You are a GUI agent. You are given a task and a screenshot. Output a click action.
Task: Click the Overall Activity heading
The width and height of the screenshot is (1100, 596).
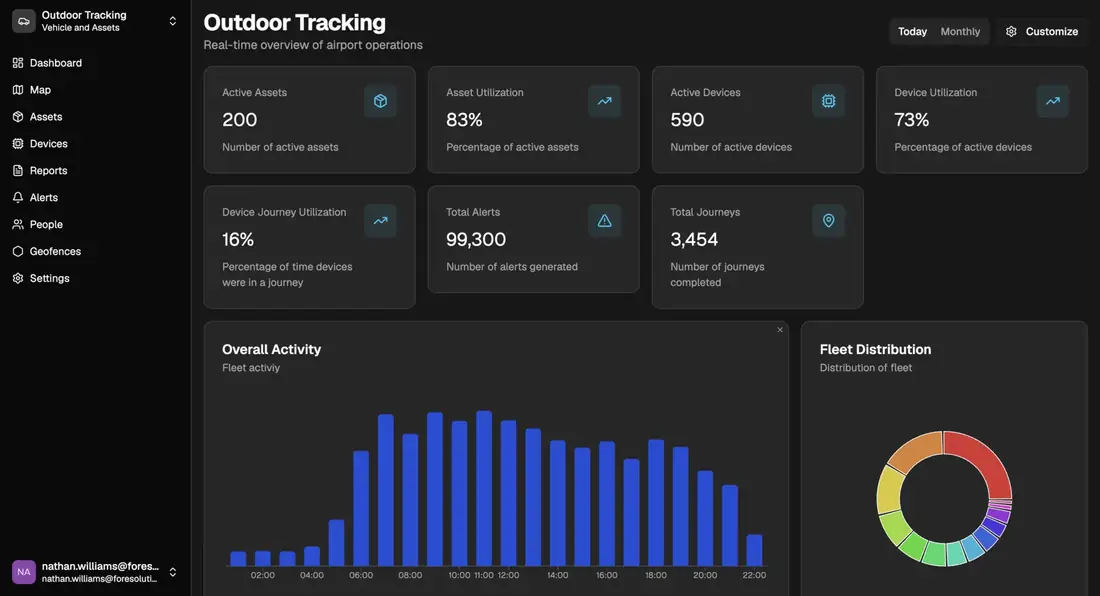[271, 349]
